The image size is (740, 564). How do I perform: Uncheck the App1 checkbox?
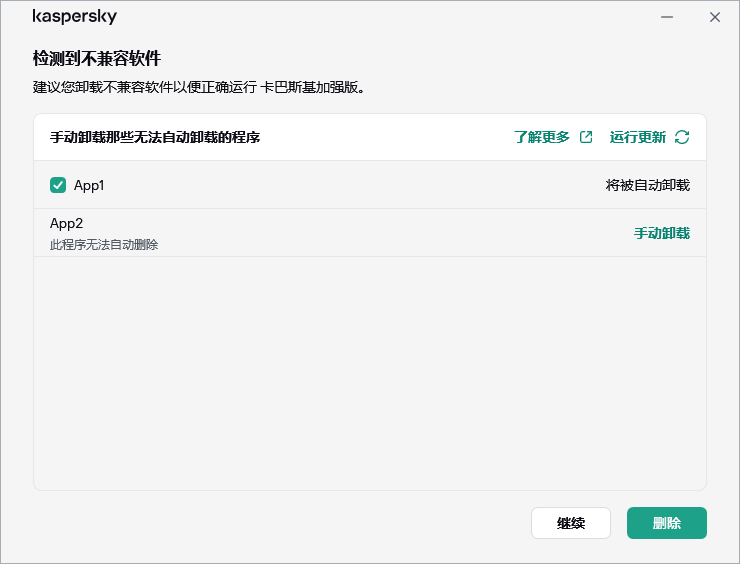pos(58,185)
